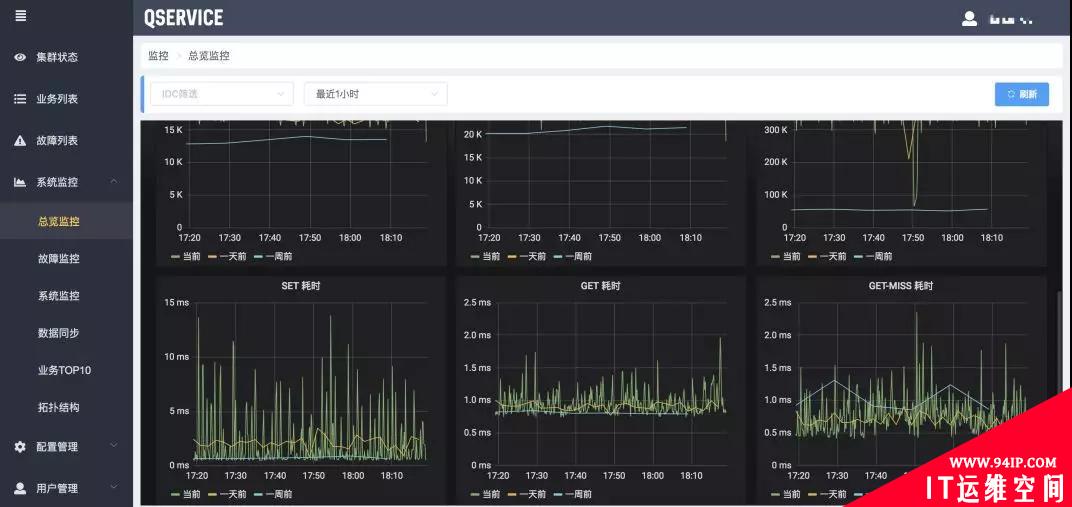
Task: Open 业务列表 in the sidebar
Action: click(x=57, y=99)
